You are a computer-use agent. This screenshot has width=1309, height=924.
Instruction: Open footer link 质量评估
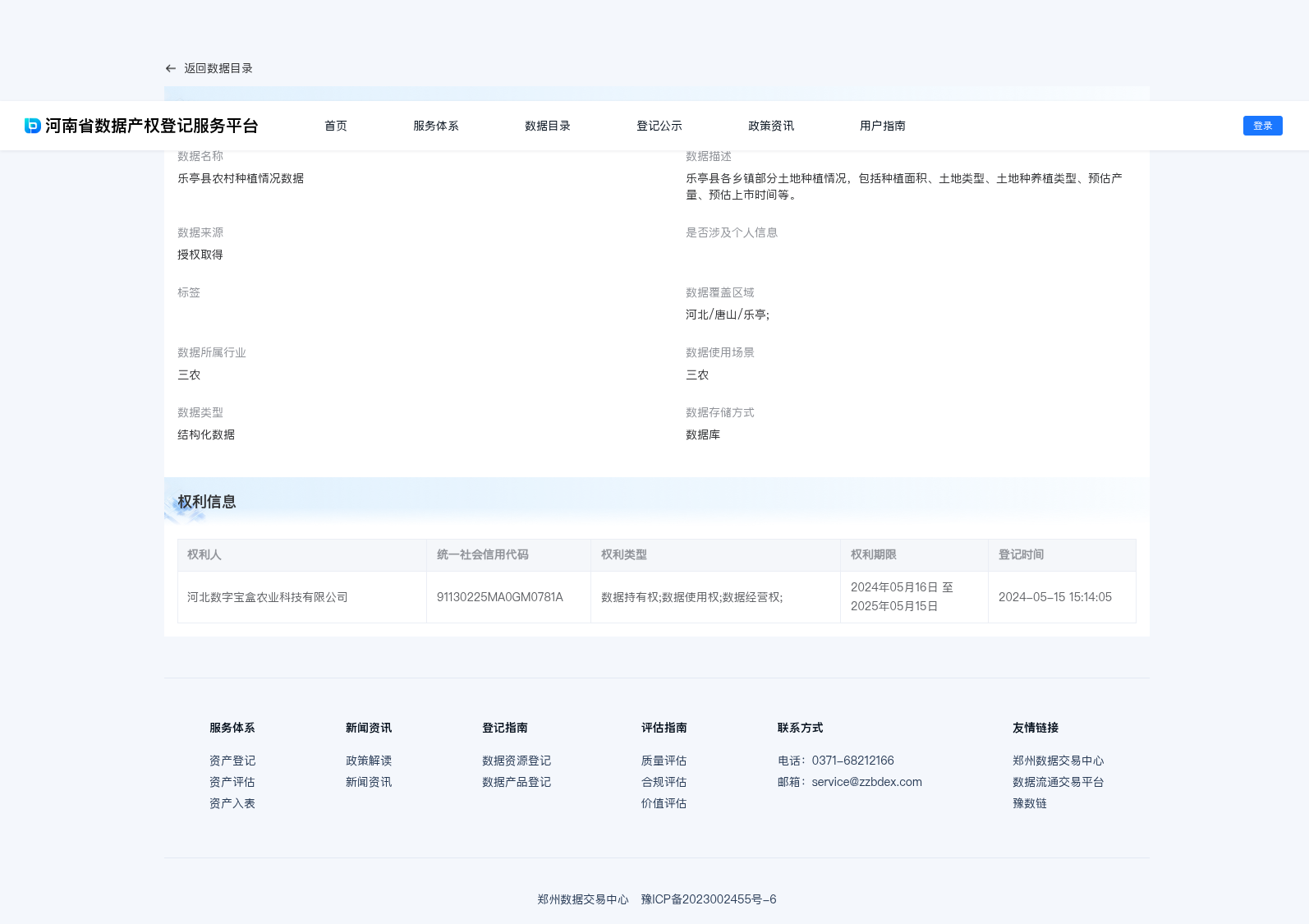(x=664, y=761)
